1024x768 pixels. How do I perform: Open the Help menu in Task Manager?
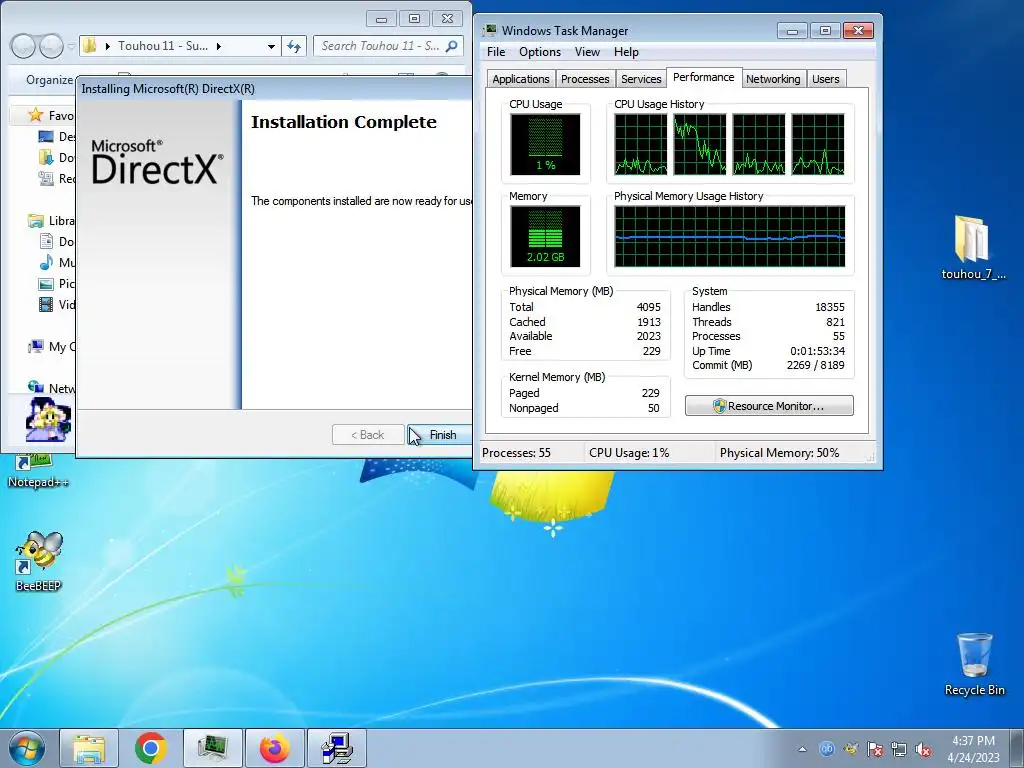(626, 52)
